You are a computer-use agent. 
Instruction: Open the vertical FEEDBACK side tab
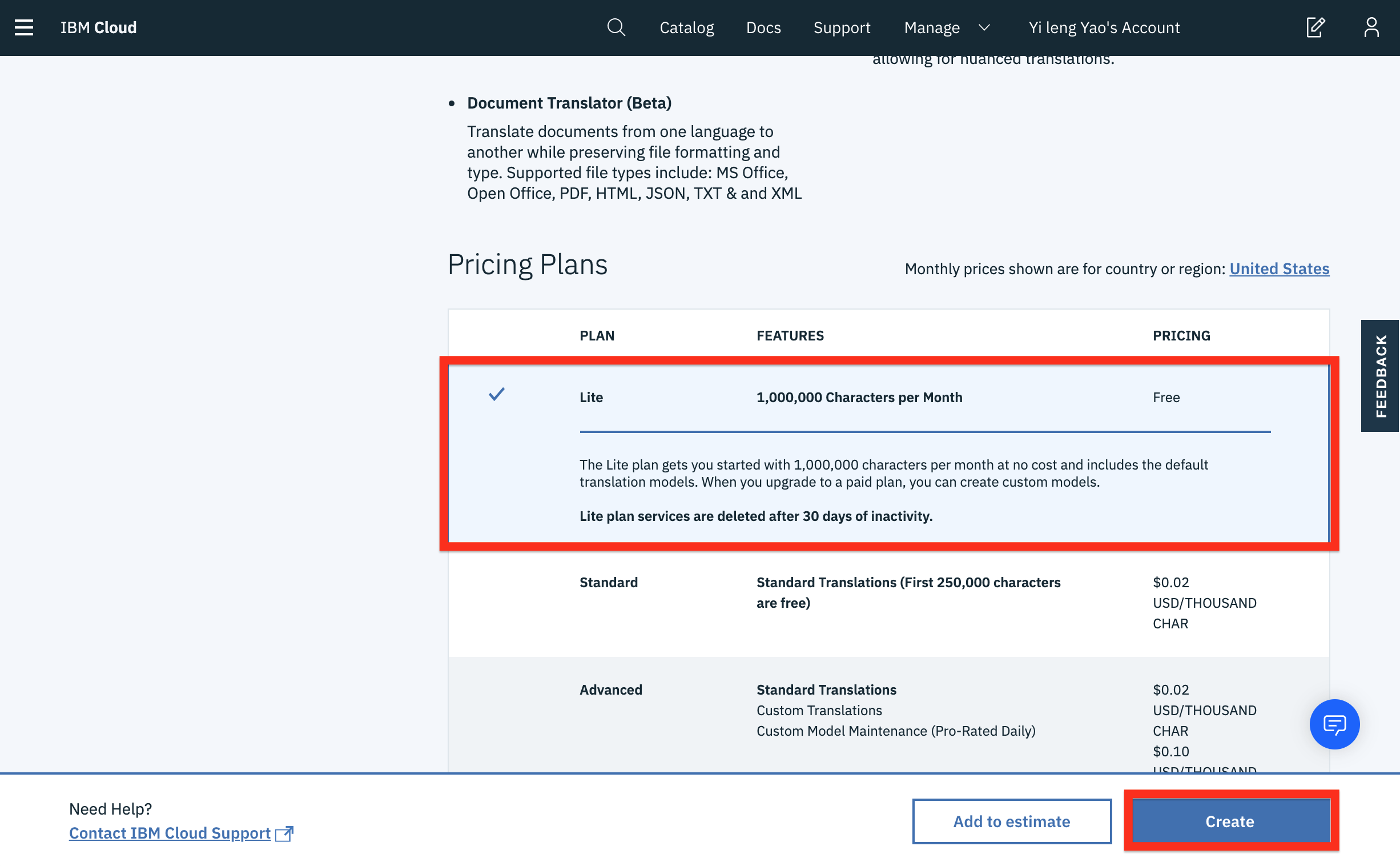click(x=1380, y=376)
